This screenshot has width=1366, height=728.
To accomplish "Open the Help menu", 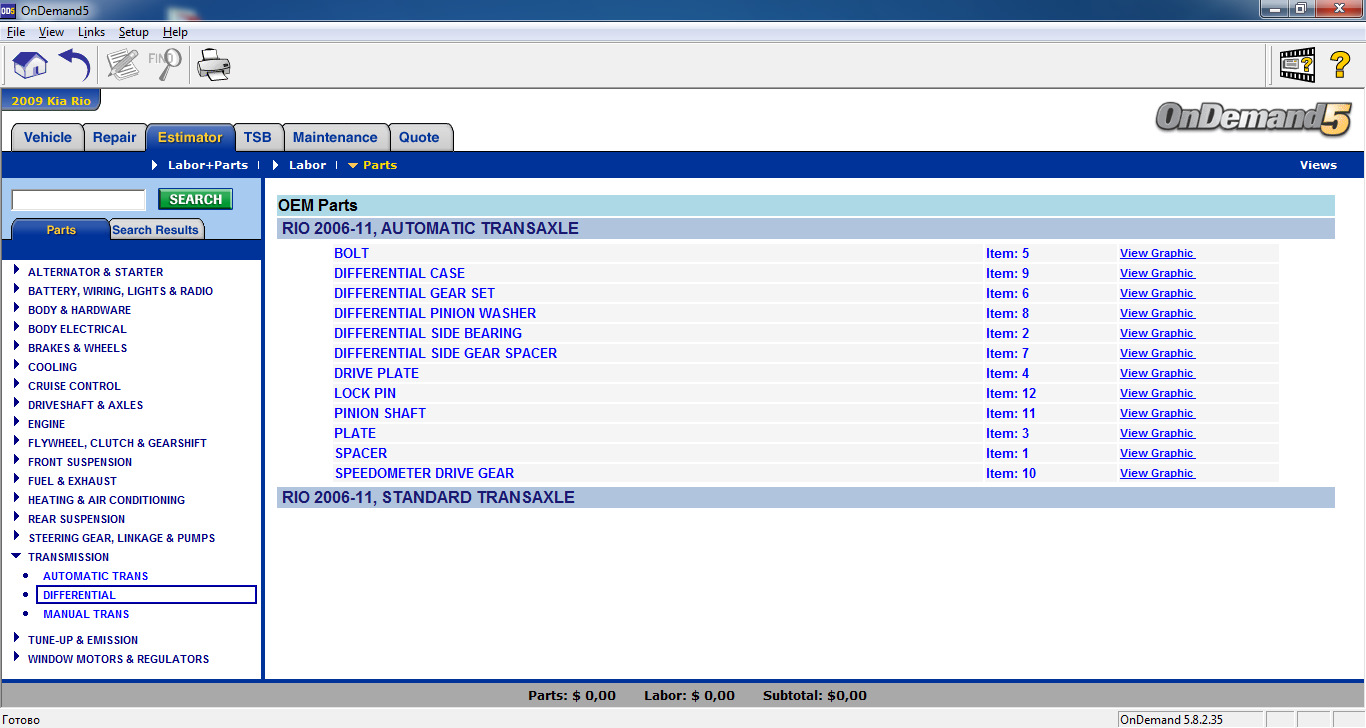I will coord(175,32).
